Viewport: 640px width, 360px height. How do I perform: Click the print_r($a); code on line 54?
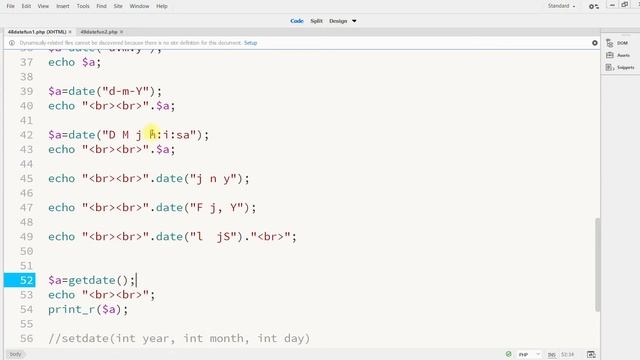click(88, 309)
